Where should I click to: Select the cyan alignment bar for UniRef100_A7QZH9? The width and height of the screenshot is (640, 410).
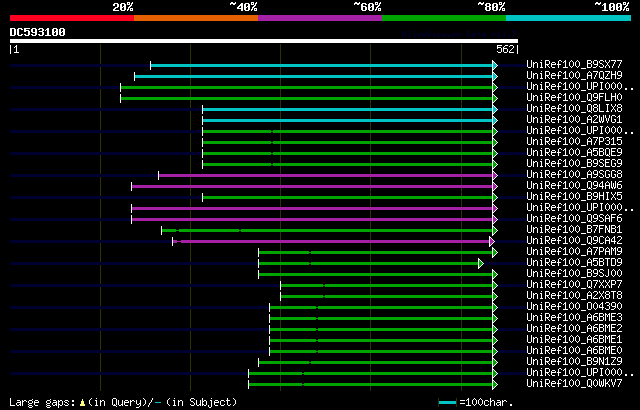click(x=314, y=76)
